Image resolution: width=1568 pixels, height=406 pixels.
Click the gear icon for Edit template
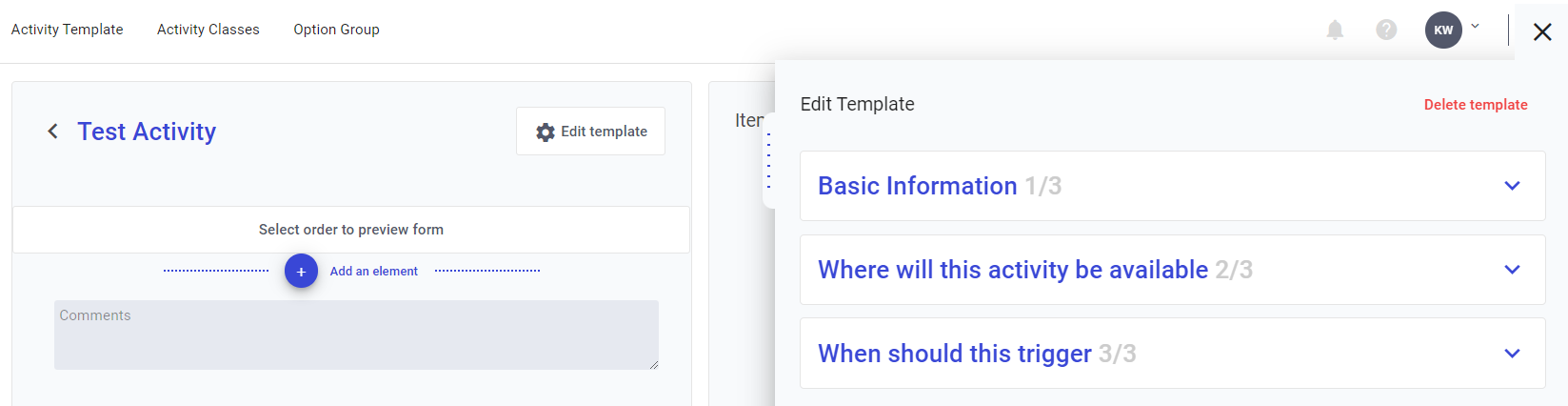tap(545, 132)
